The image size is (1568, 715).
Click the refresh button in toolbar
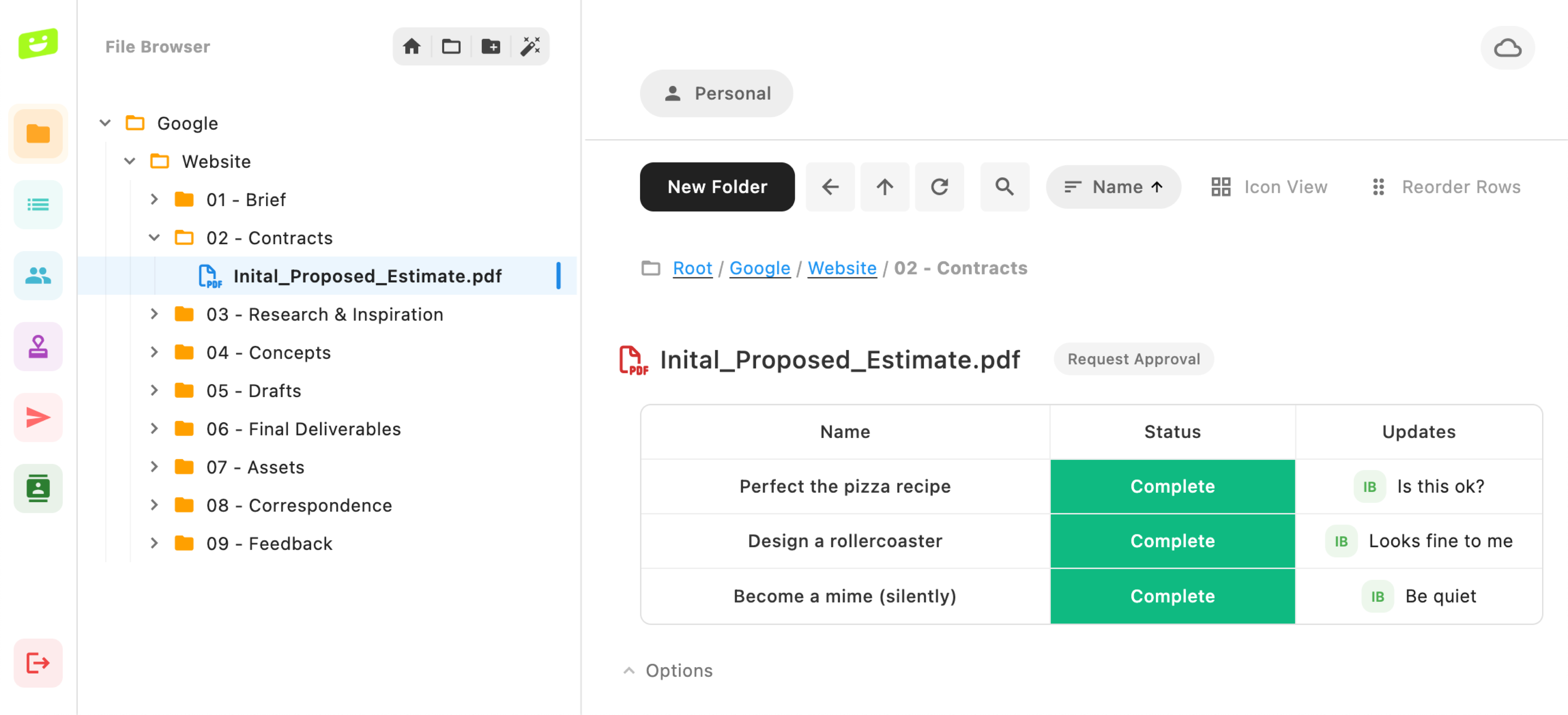[939, 187]
